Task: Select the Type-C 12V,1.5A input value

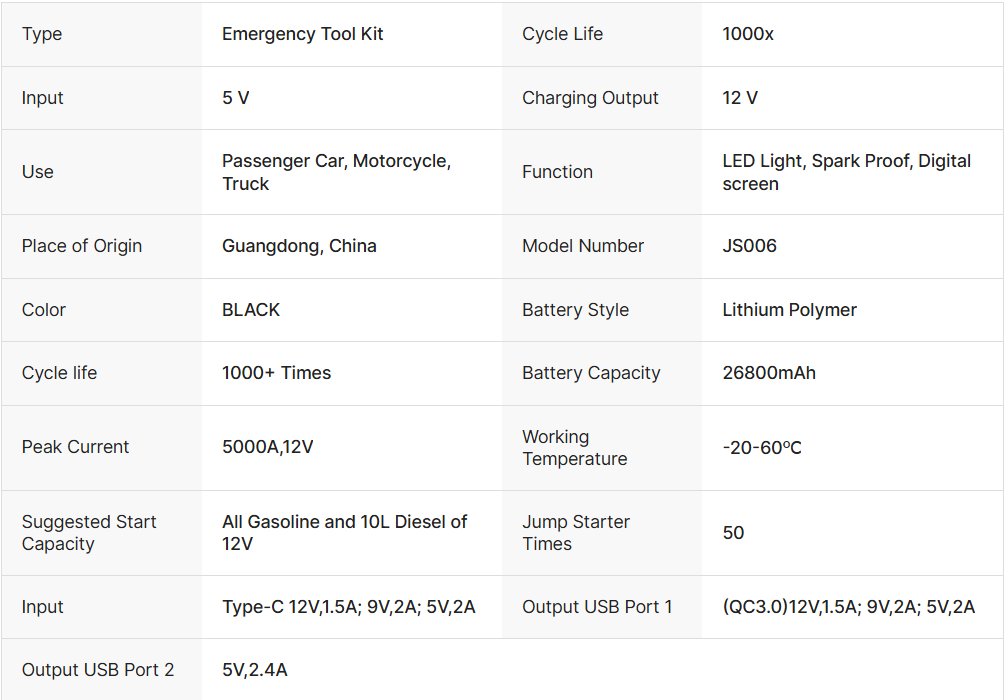Action: tap(348, 607)
